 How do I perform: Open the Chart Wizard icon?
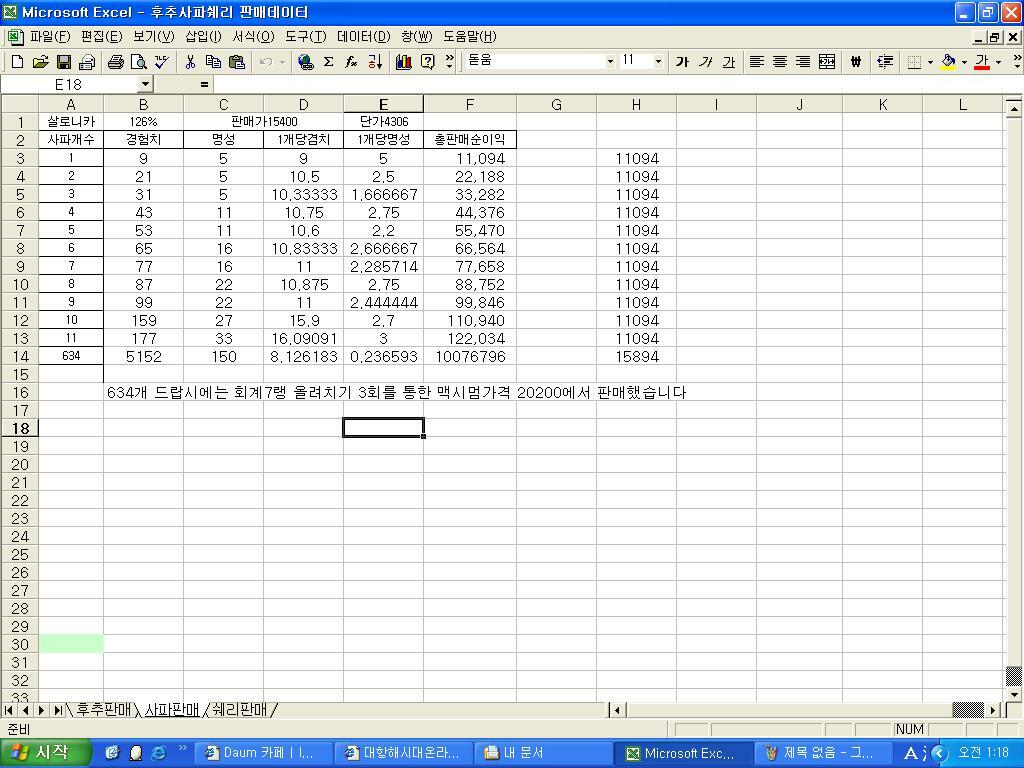(x=404, y=62)
